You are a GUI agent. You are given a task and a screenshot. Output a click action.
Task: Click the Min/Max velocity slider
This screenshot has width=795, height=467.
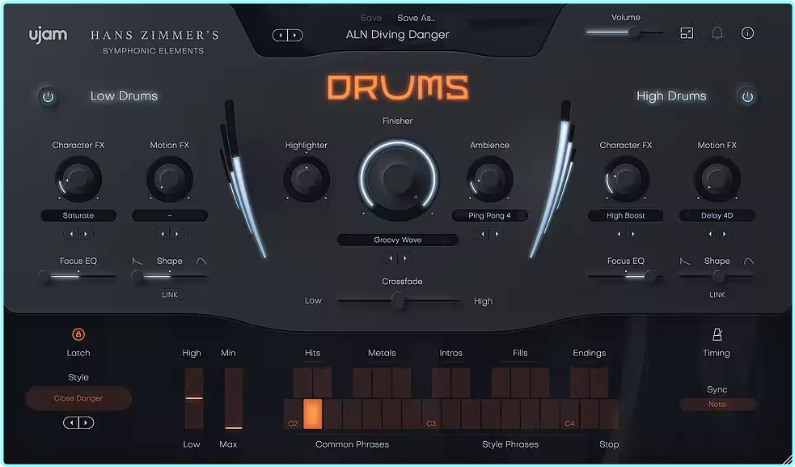pos(233,399)
